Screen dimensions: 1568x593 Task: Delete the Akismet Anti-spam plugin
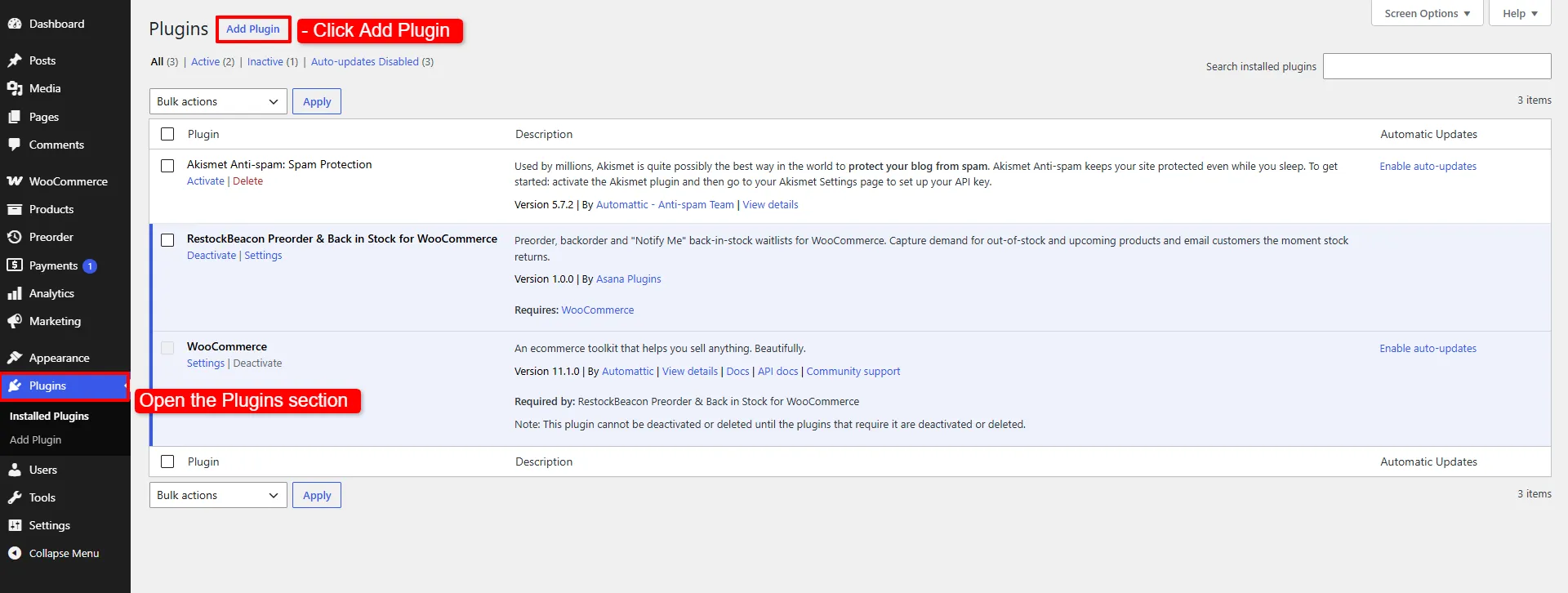[247, 181]
